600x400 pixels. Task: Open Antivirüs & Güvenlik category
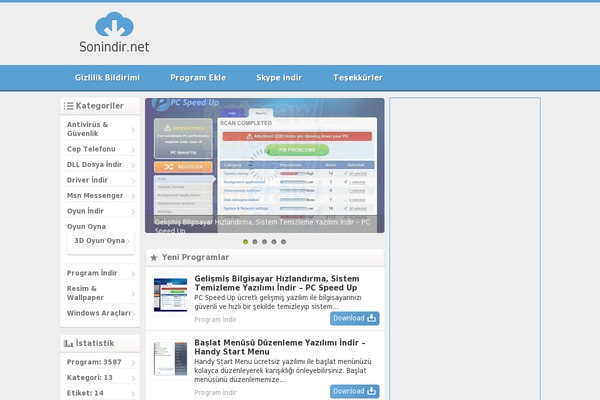click(88, 129)
